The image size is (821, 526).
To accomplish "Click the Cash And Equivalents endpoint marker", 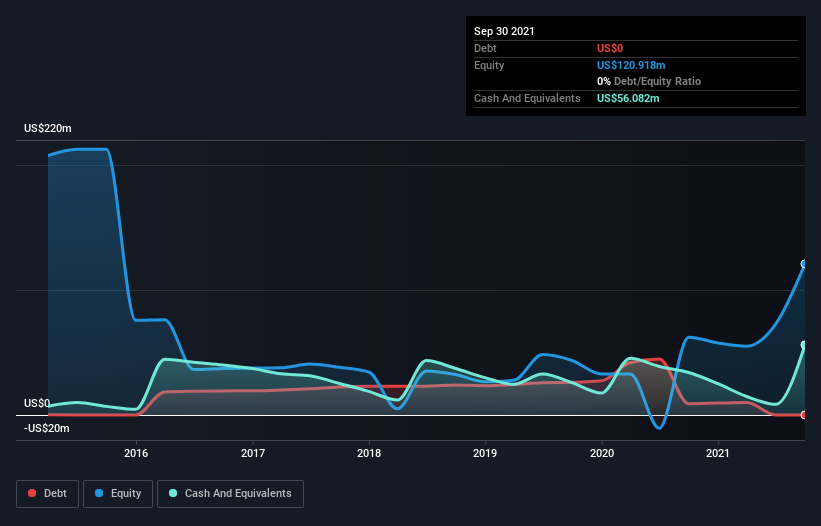I will (x=804, y=345).
